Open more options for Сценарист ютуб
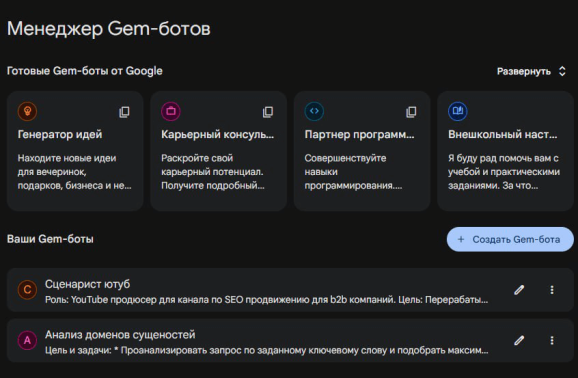 [552, 290]
